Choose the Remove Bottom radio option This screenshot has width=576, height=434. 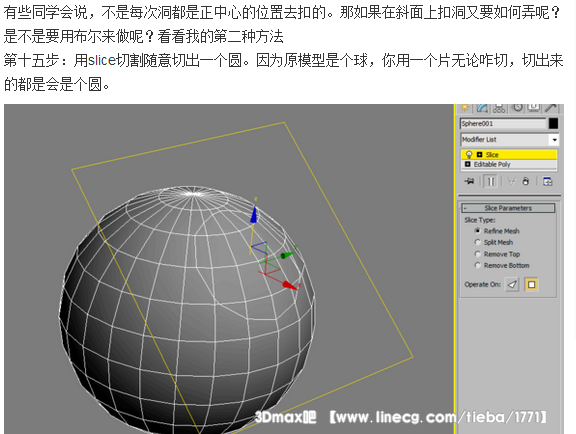477,265
